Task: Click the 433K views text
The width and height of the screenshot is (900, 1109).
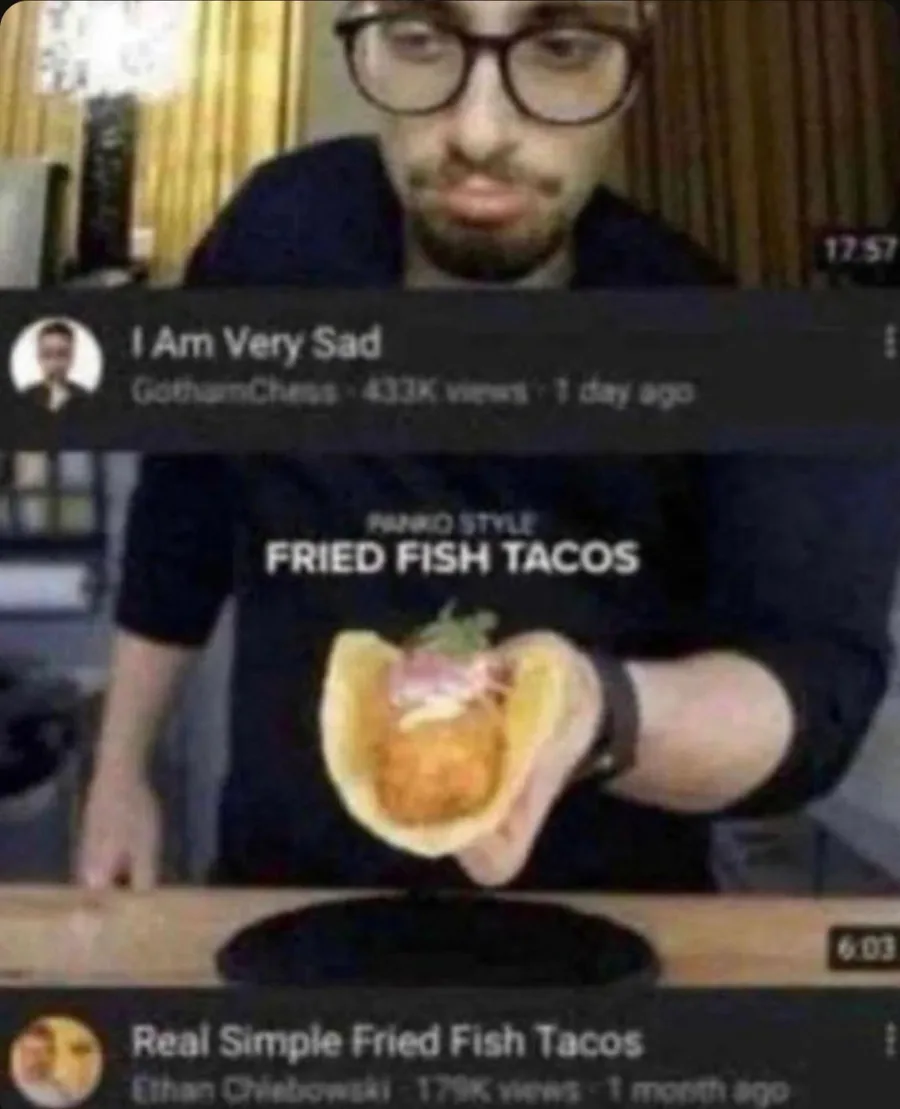Action: (445, 392)
